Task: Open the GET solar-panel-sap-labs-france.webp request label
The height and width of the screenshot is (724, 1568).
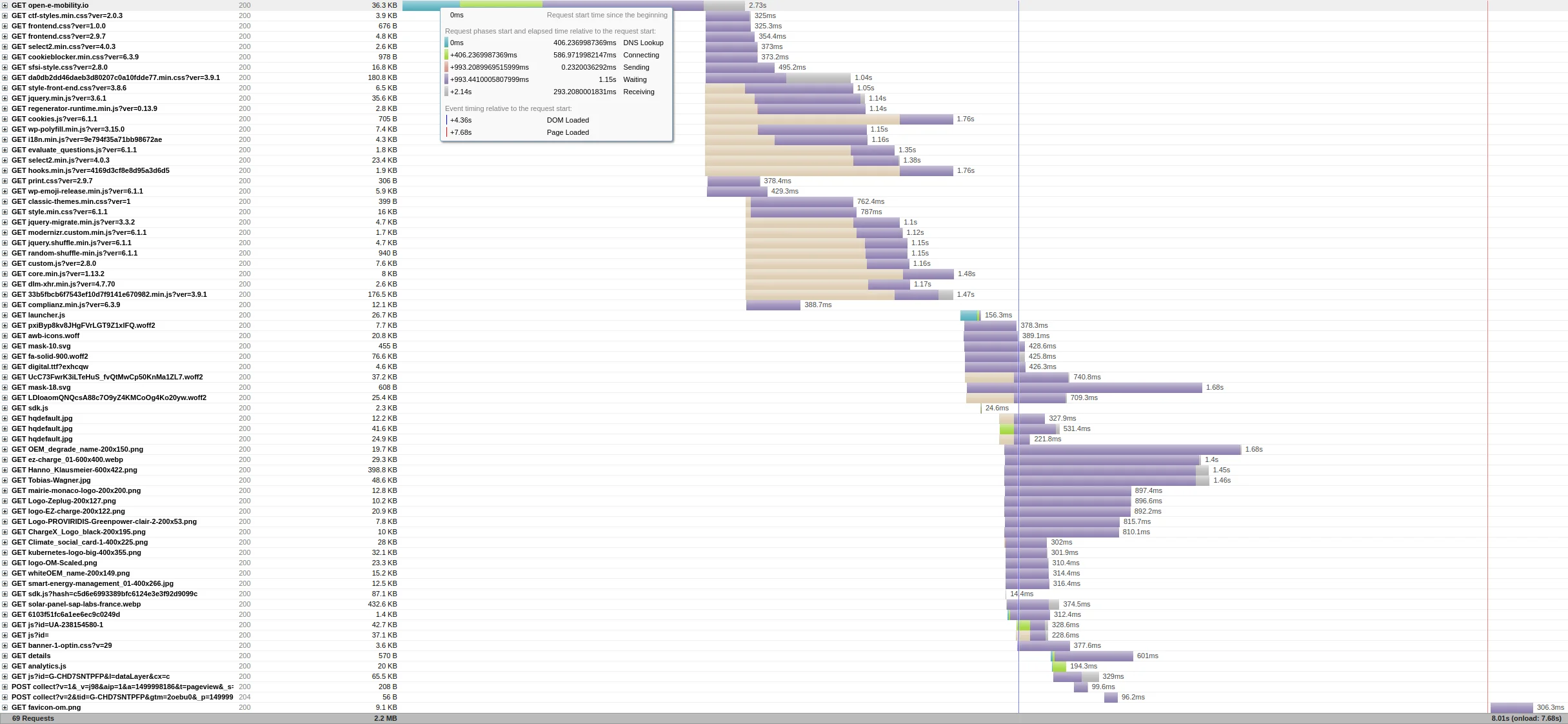Action: point(76,604)
